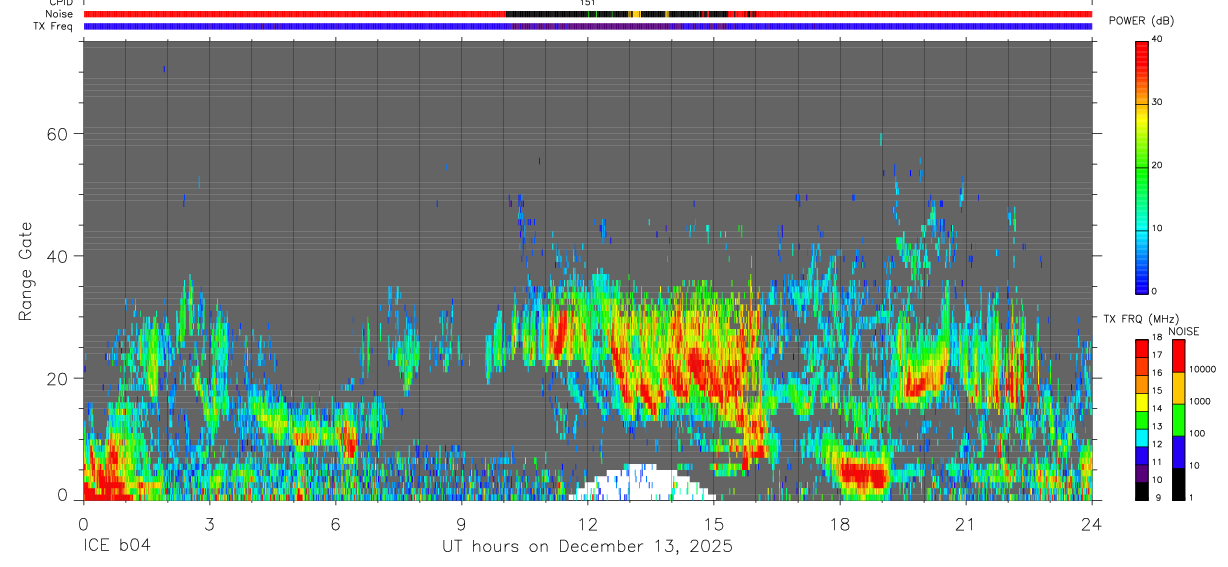Click the '1000' tick on NOISE legend
1228x567 pixels.
pyautogui.click(x=1200, y=401)
